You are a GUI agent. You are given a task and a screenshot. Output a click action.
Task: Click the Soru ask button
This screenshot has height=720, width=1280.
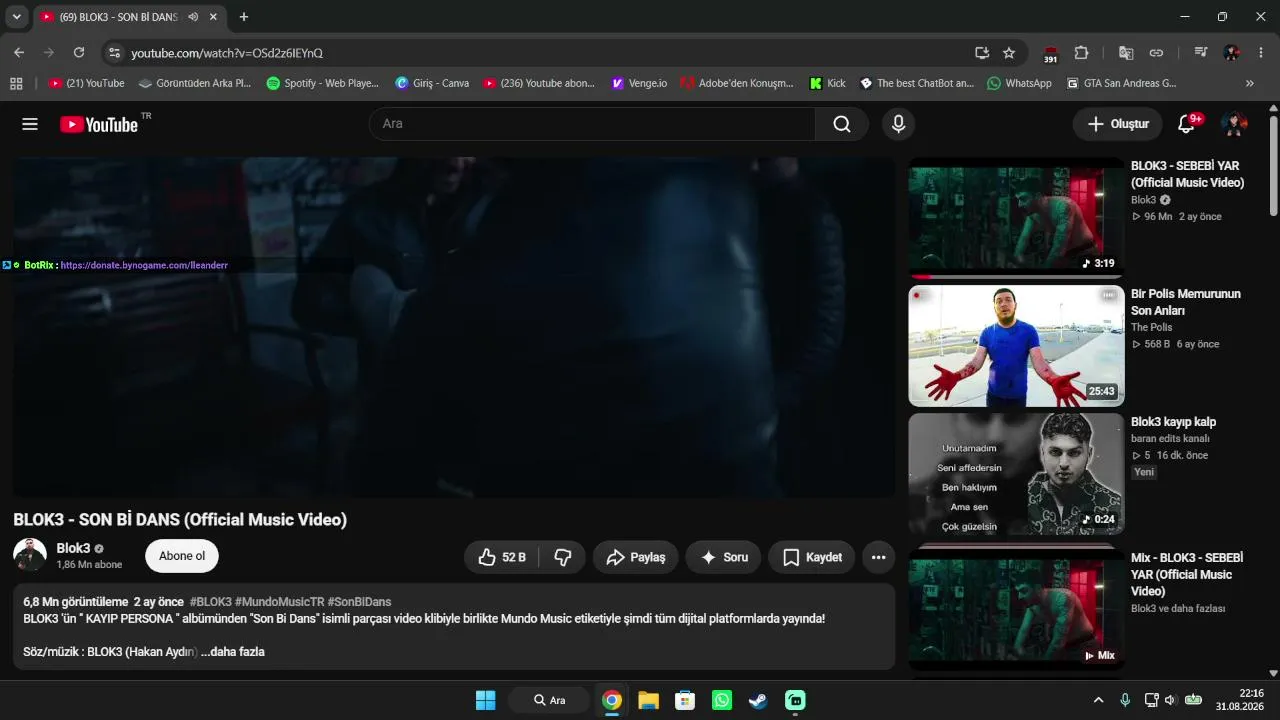pyautogui.click(x=723, y=557)
